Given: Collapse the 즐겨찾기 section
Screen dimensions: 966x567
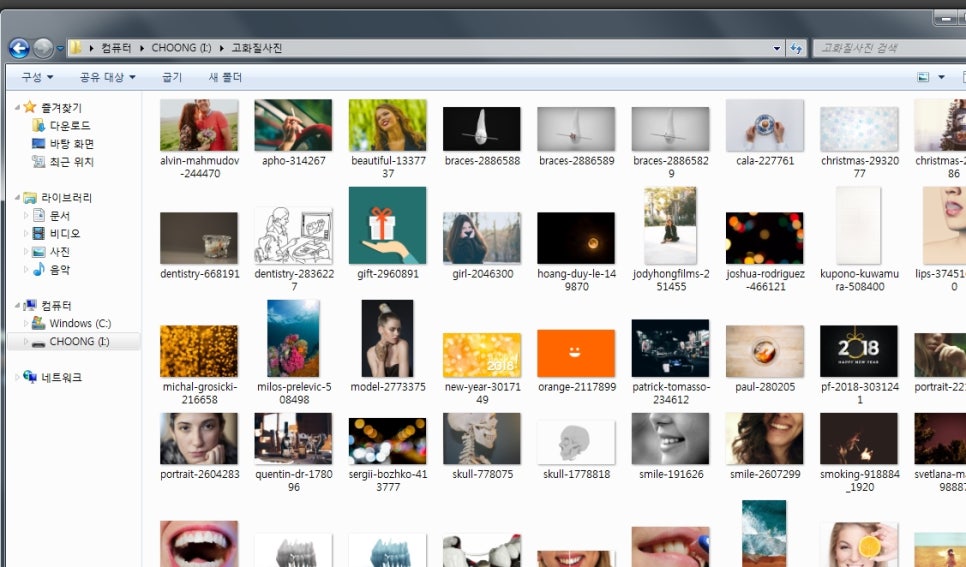Looking at the screenshot, I should pyautogui.click(x=17, y=107).
